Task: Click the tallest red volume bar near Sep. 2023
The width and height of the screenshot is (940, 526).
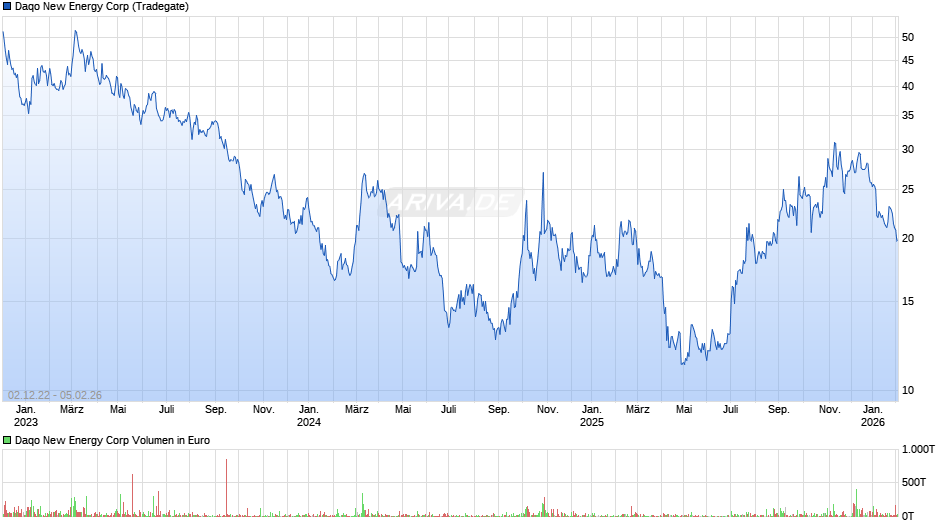Action: pyautogui.click(x=227, y=487)
